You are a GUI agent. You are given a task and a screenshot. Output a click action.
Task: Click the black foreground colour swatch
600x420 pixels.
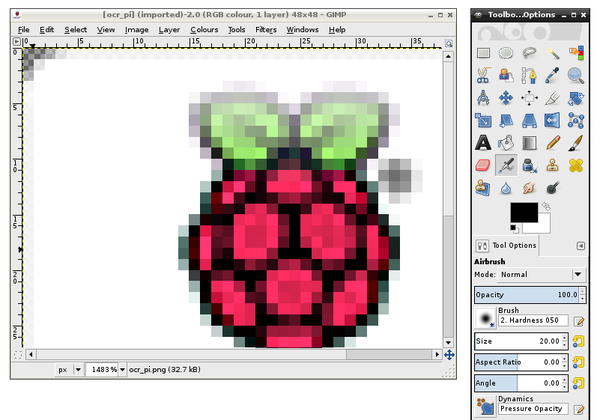point(524,212)
